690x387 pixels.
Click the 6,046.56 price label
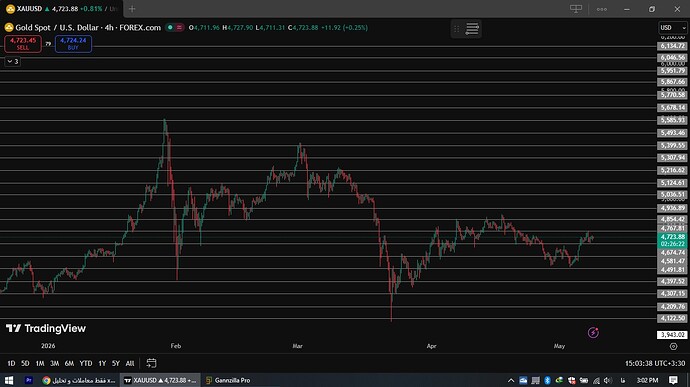[672, 57]
